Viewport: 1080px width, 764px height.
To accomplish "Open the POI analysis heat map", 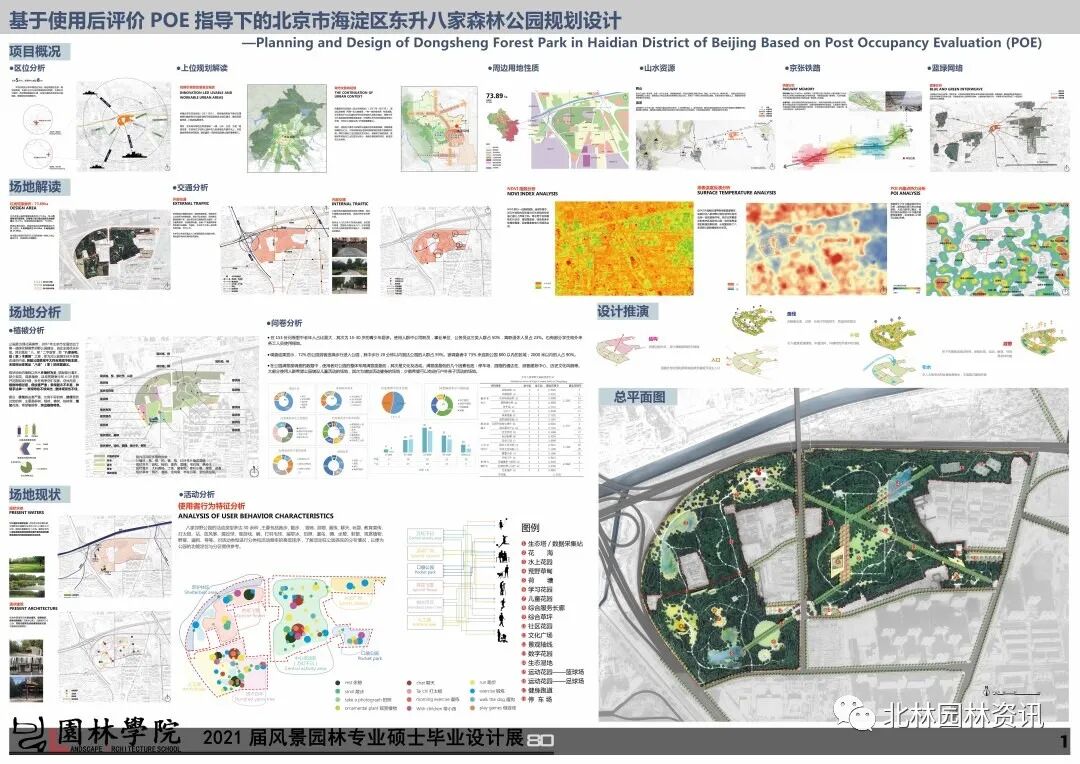I will coord(997,249).
